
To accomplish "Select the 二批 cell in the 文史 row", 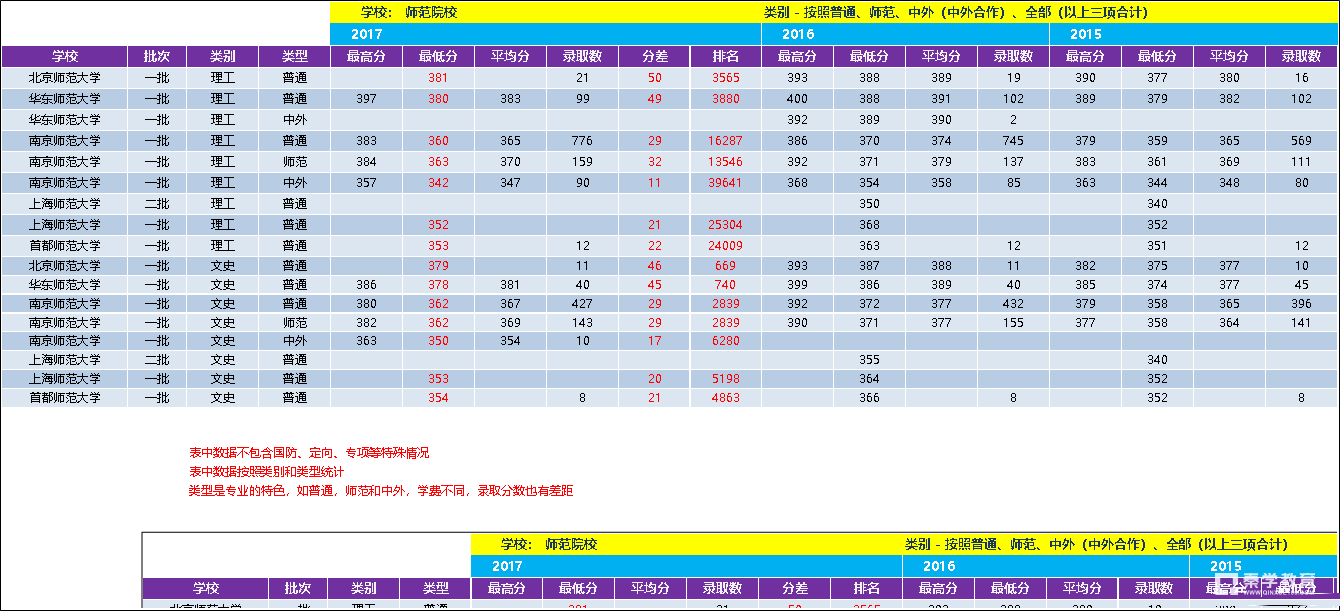I will point(157,360).
